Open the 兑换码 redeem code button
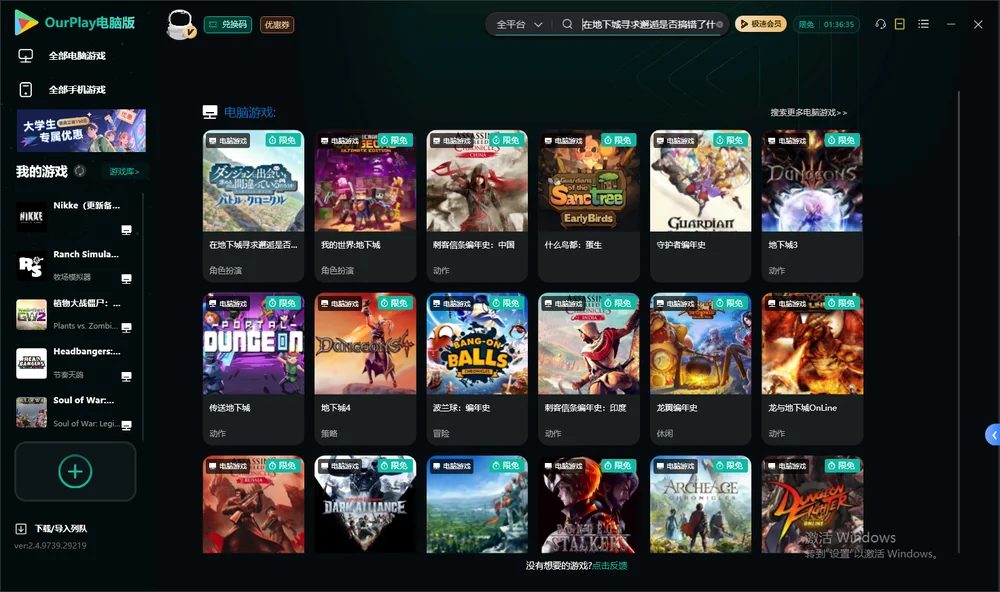Viewport: 1000px width, 592px height. click(x=228, y=25)
